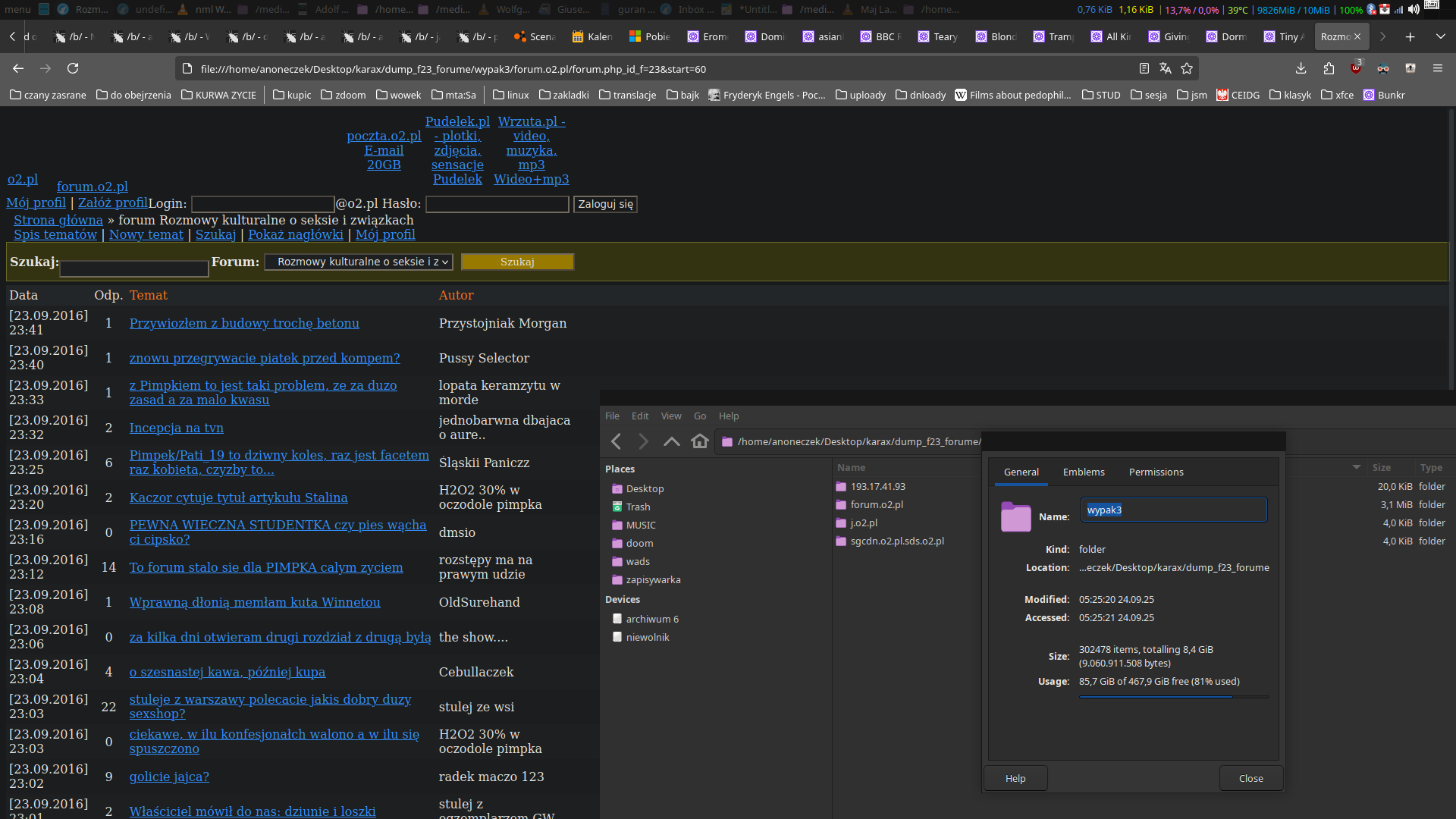Open the "Incepcja na tvn" thread link
The image size is (1456, 819).
click(176, 428)
